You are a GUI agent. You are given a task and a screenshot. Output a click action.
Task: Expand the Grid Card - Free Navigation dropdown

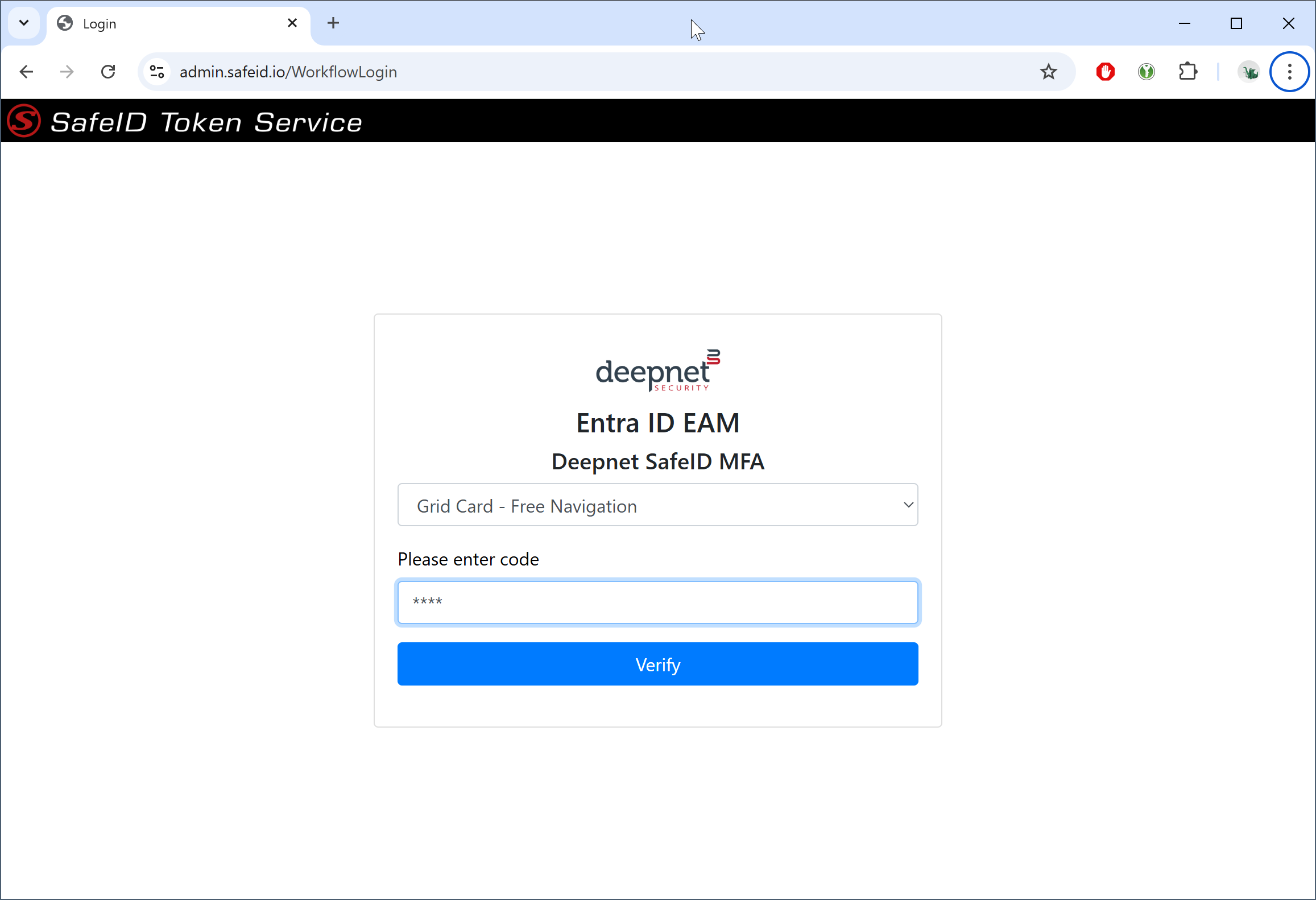657,505
